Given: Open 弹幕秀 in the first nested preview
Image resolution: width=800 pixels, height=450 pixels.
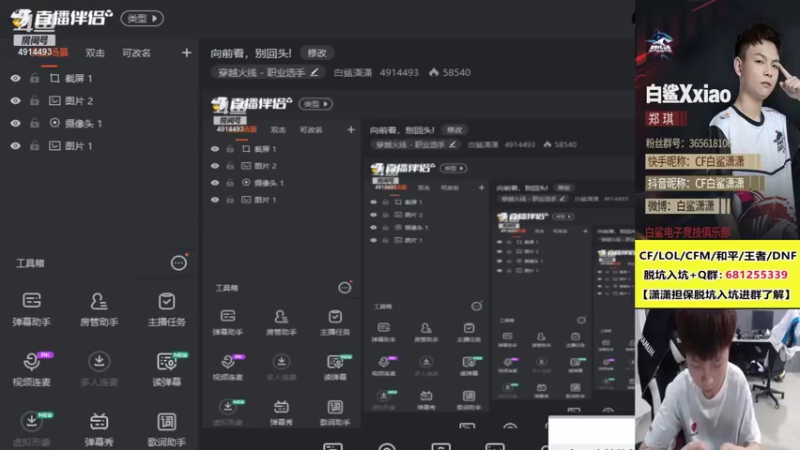Looking at the screenshot, I should 281,413.
